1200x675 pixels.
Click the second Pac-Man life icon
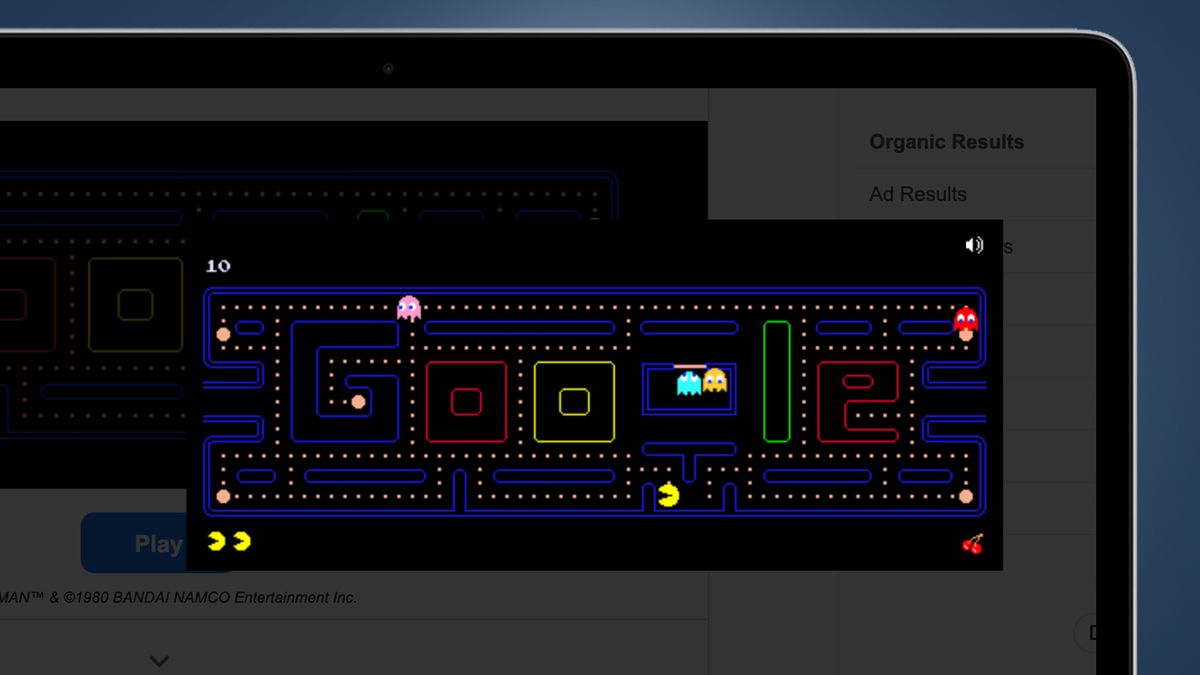241,541
